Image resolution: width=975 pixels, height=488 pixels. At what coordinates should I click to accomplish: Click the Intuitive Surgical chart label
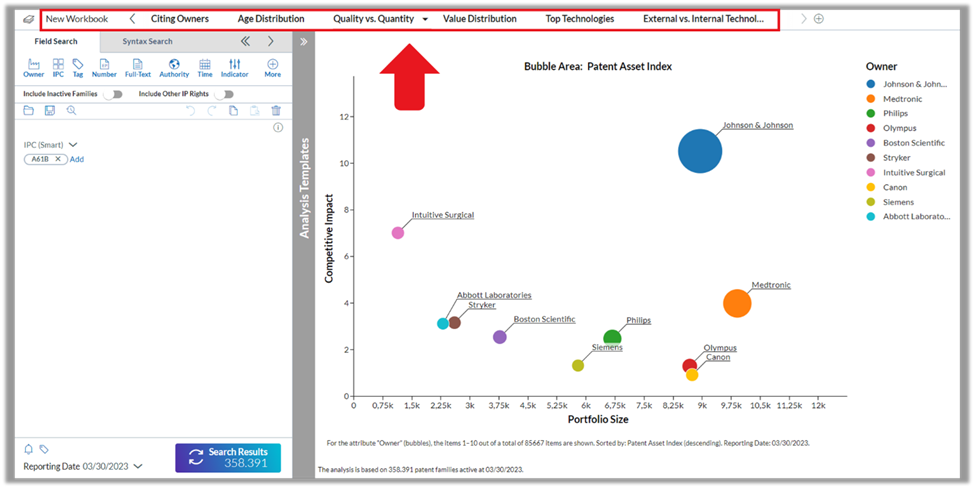[x=443, y=215]
